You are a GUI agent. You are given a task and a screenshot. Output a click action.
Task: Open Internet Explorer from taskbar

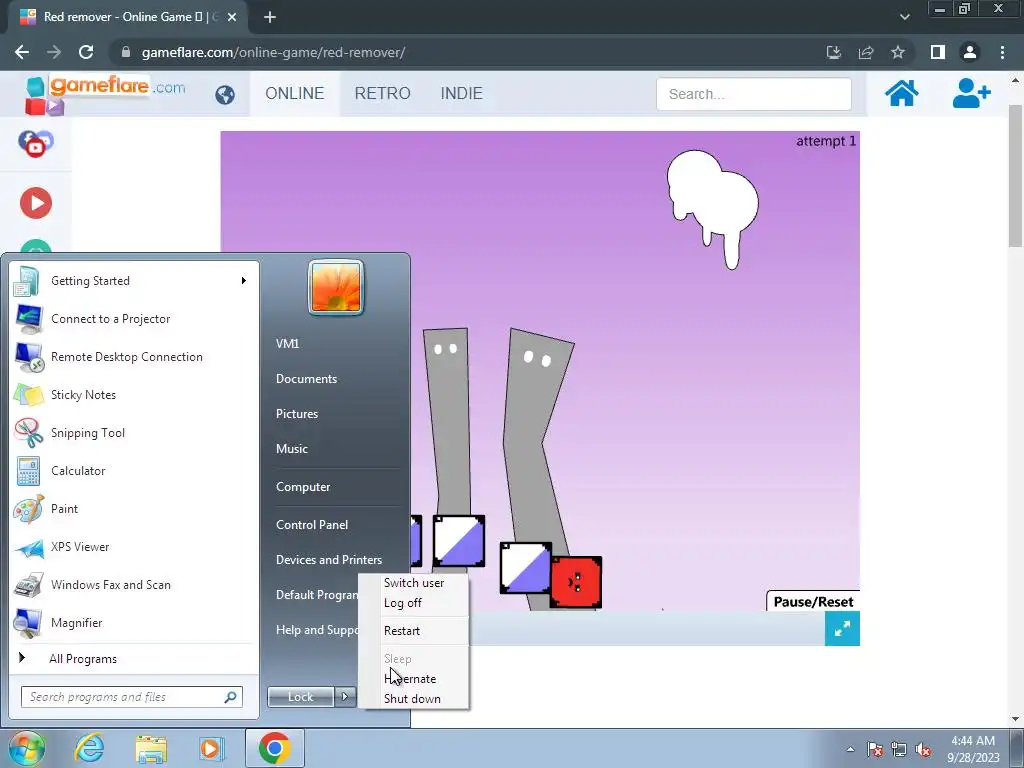pyautogui.click(x=89, y=748)
